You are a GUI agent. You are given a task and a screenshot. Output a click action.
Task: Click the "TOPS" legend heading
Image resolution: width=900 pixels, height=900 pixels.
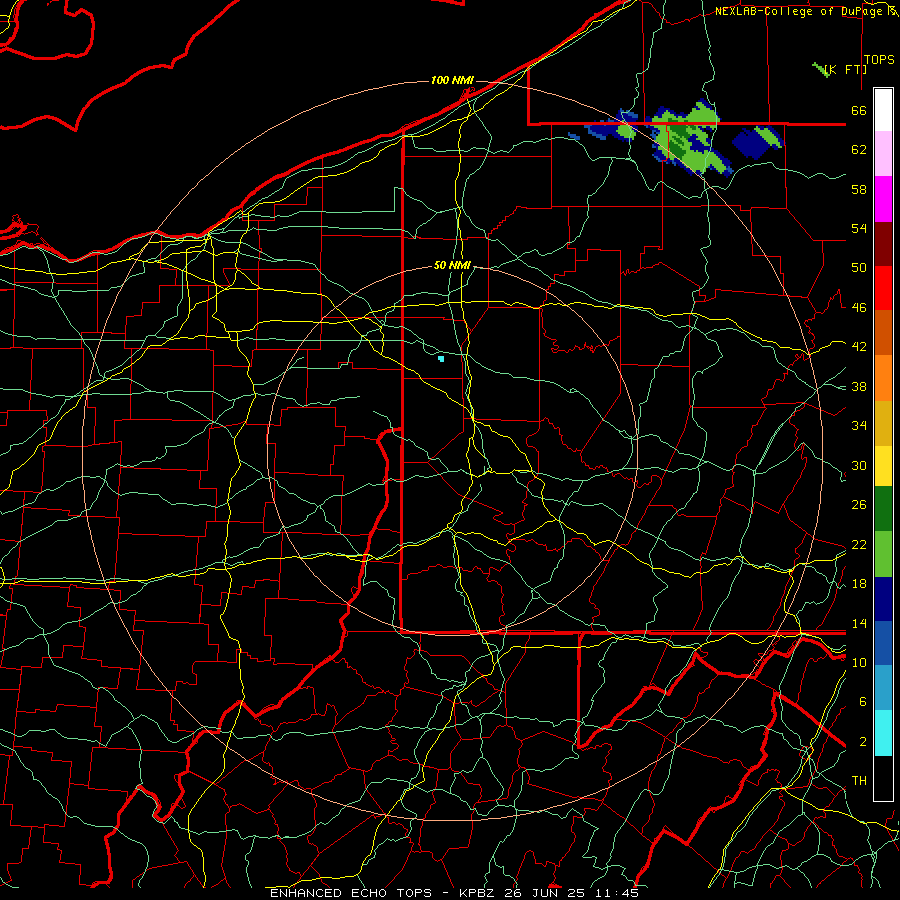(x=879, y=60)
